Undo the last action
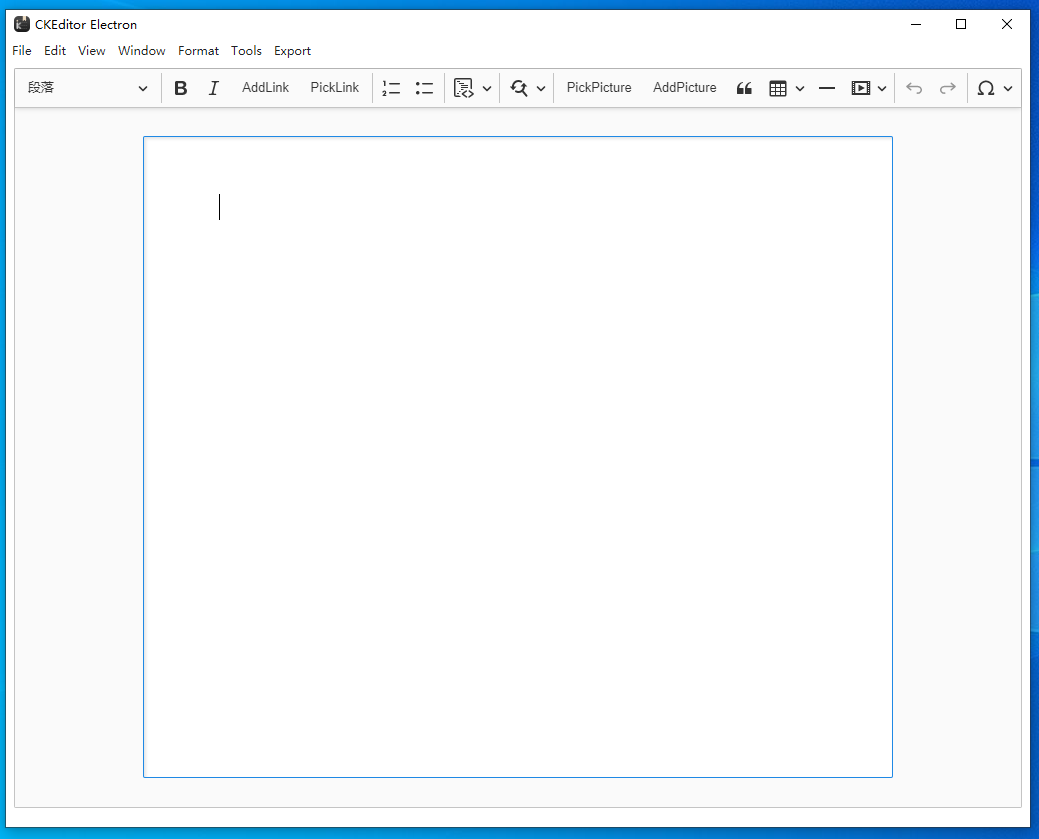The height and width of the screenshot is (839, 1039). (914, 88)
